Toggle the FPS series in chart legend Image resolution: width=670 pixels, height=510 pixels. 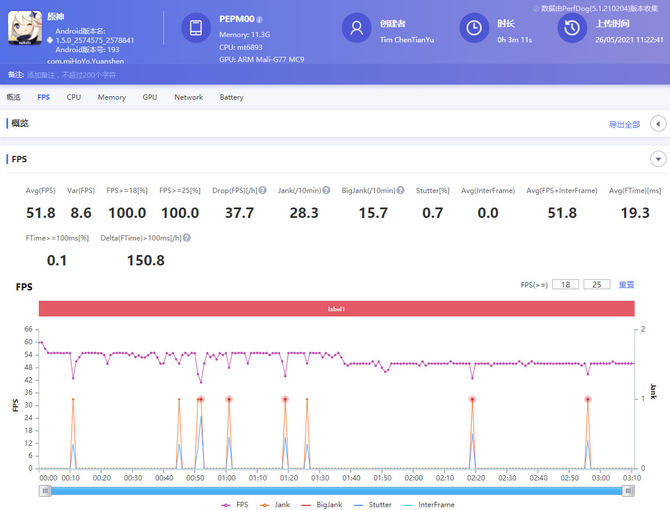(x=232, y=504)
